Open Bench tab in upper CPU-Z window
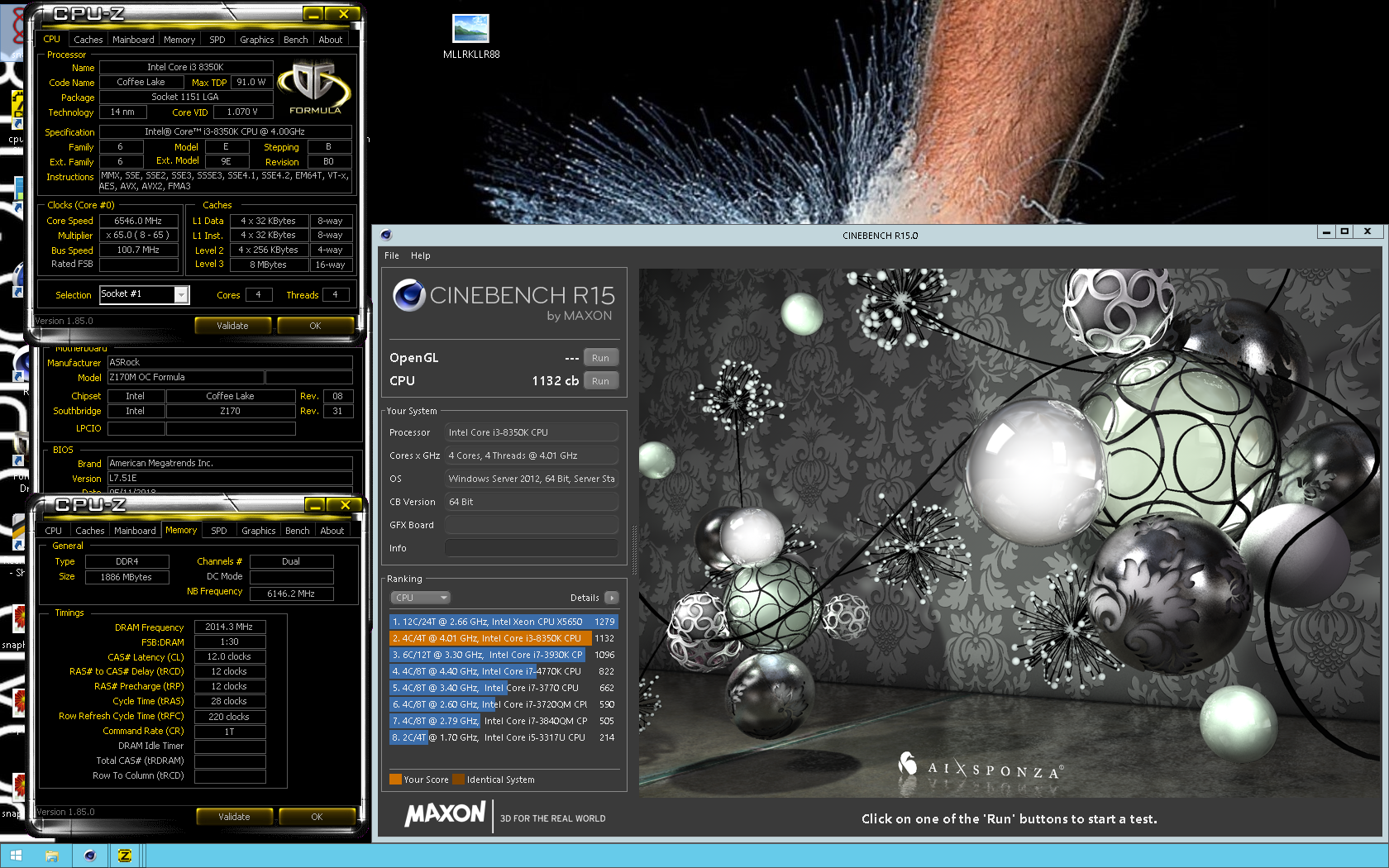Image resolution: width=1389 pixels, height=868 pixels. (x=296, y=40)
